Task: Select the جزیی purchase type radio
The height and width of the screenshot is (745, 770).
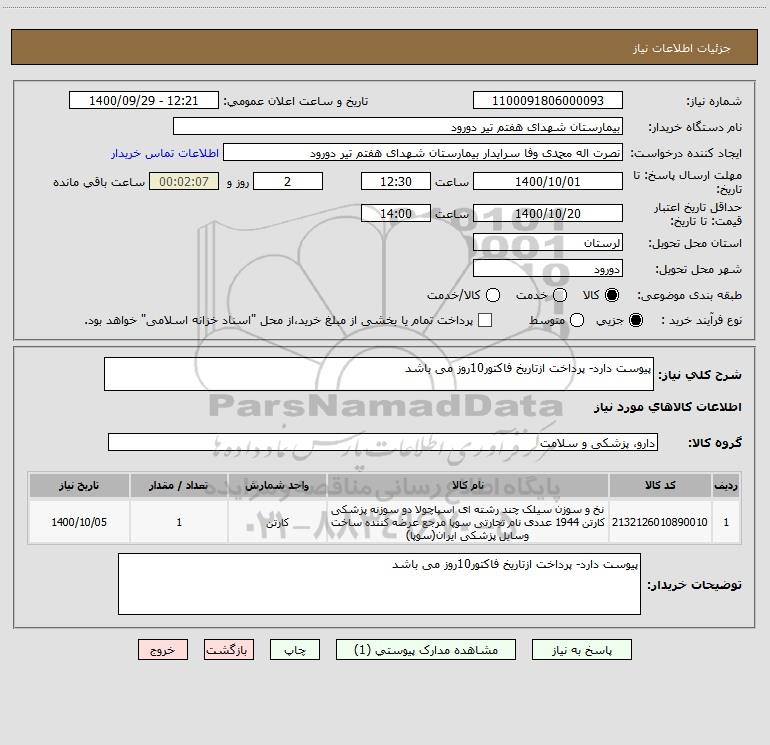Action: (x=636, y=321)
